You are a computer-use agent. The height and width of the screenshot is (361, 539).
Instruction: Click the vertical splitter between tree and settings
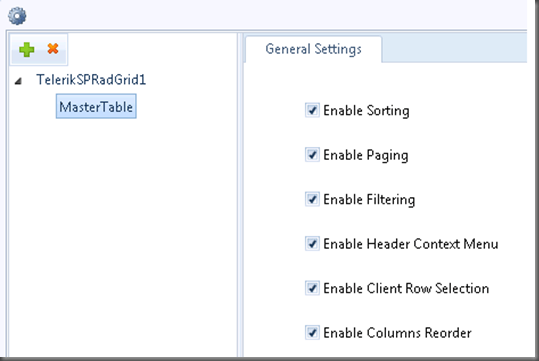point(240,195)
